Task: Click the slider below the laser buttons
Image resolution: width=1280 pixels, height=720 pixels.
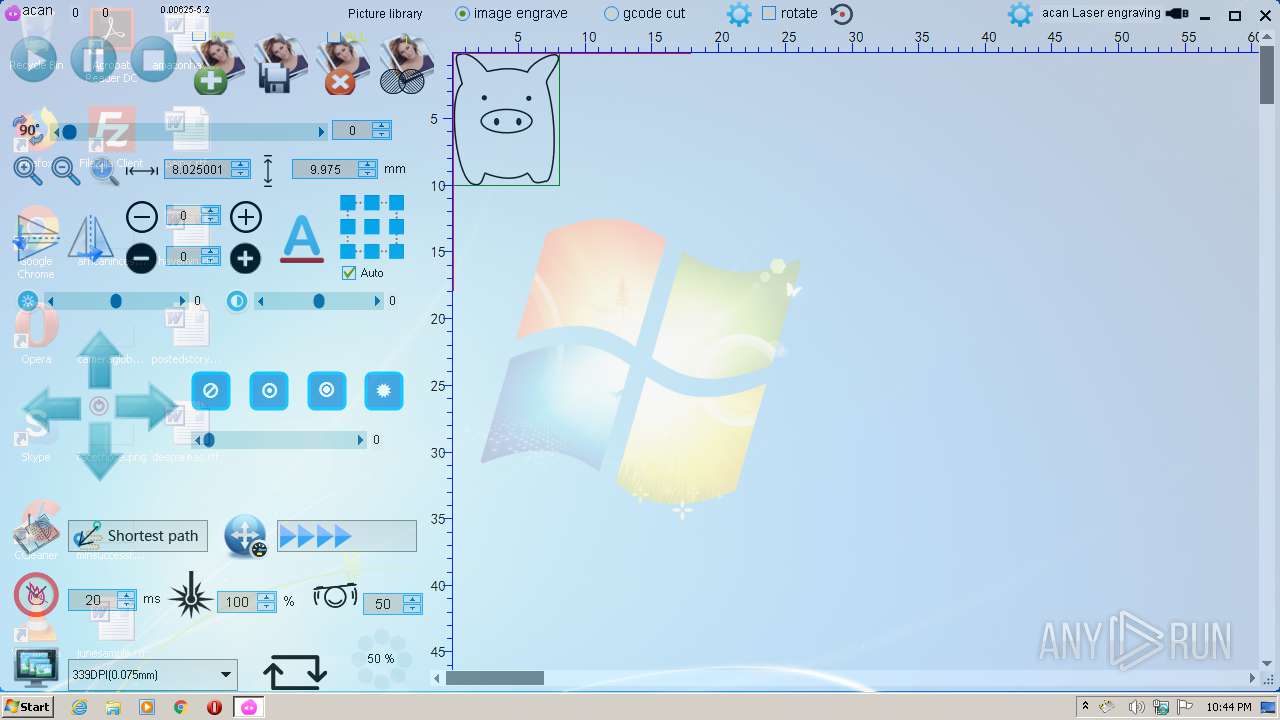Action: [279, 440]
